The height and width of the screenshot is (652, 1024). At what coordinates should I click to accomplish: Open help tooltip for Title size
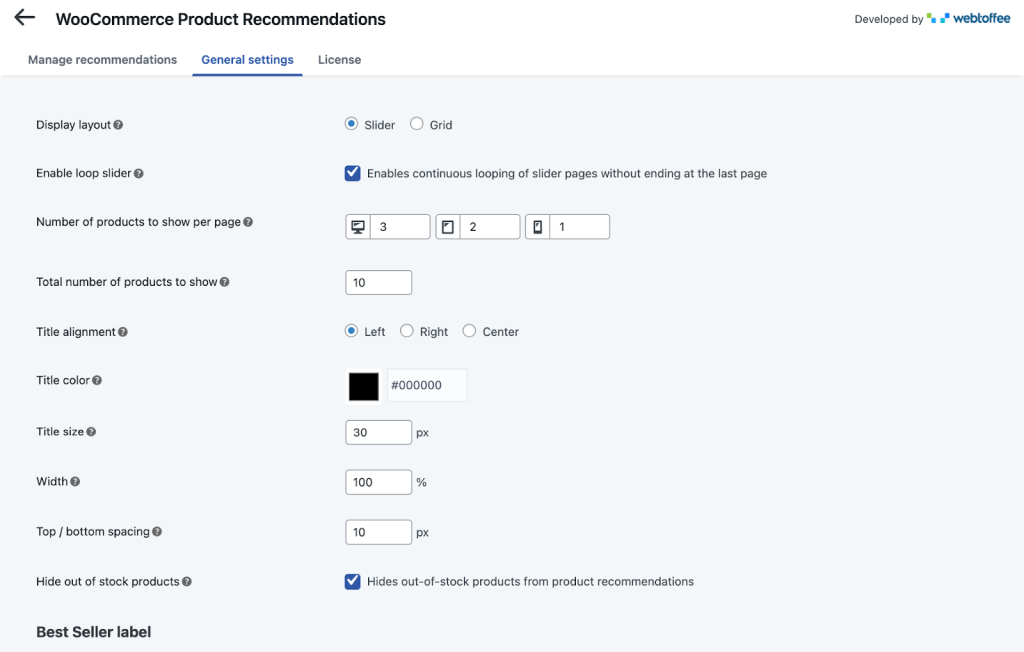pos(91,432)
